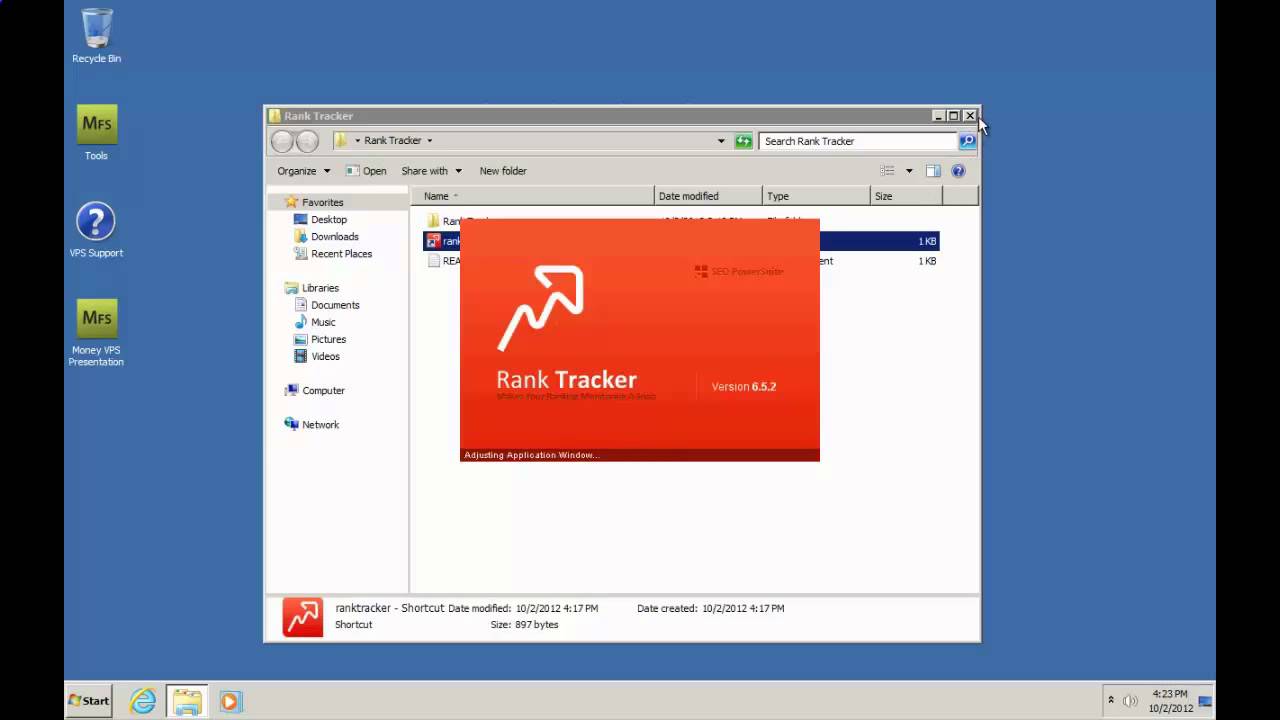Select Favorites in the navigation pane
The height and width of the screenshot is (720, 1280).
[314, 202]
